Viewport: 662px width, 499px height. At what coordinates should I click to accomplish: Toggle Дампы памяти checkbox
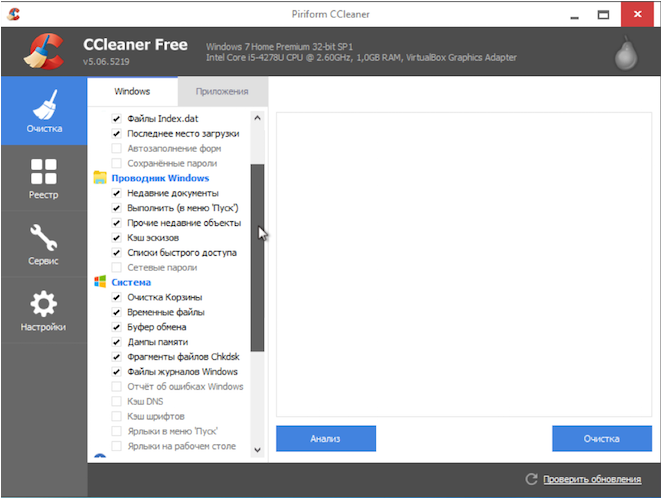click(117, 342)
